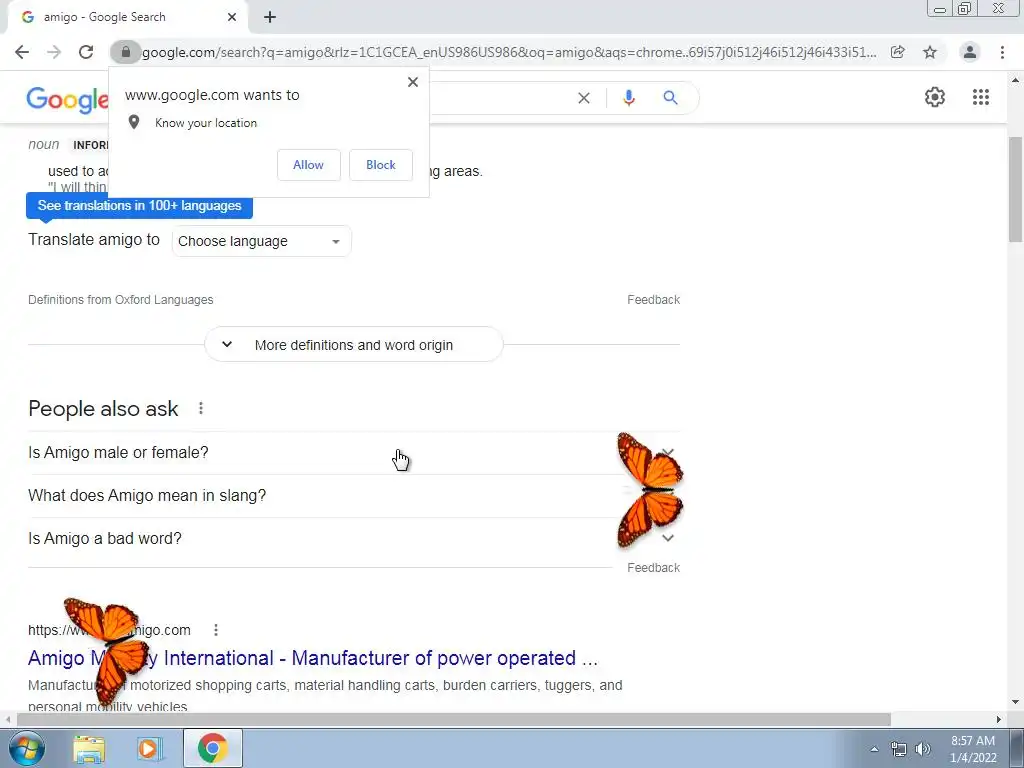Click See translations in 100+ languages tooltip
The width and height of the screenshot is (1024, 768).
139,205
